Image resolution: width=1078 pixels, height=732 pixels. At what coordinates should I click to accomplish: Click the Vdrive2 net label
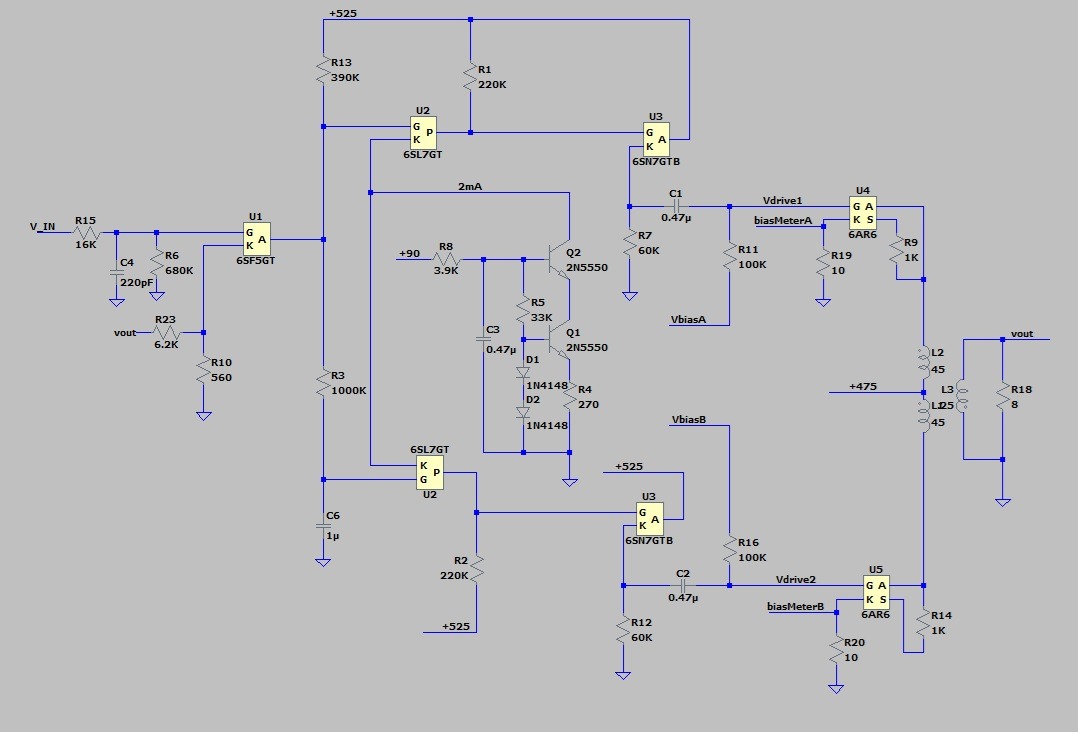[x=795, y=579]
